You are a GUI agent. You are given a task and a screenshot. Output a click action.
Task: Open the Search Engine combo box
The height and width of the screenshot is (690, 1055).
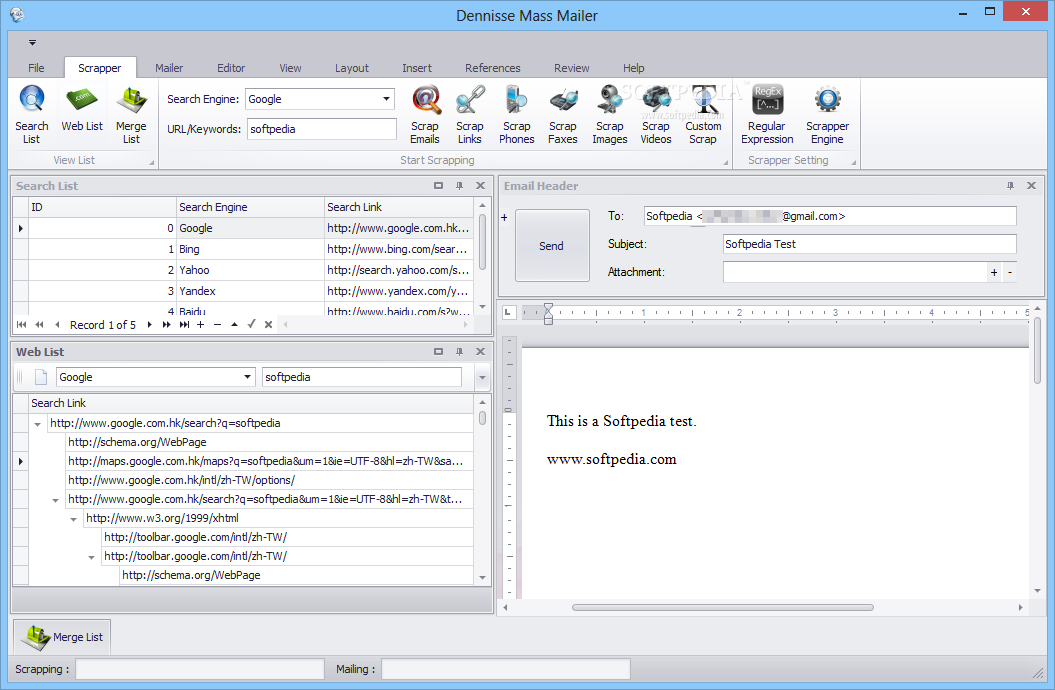coord(386,99)
